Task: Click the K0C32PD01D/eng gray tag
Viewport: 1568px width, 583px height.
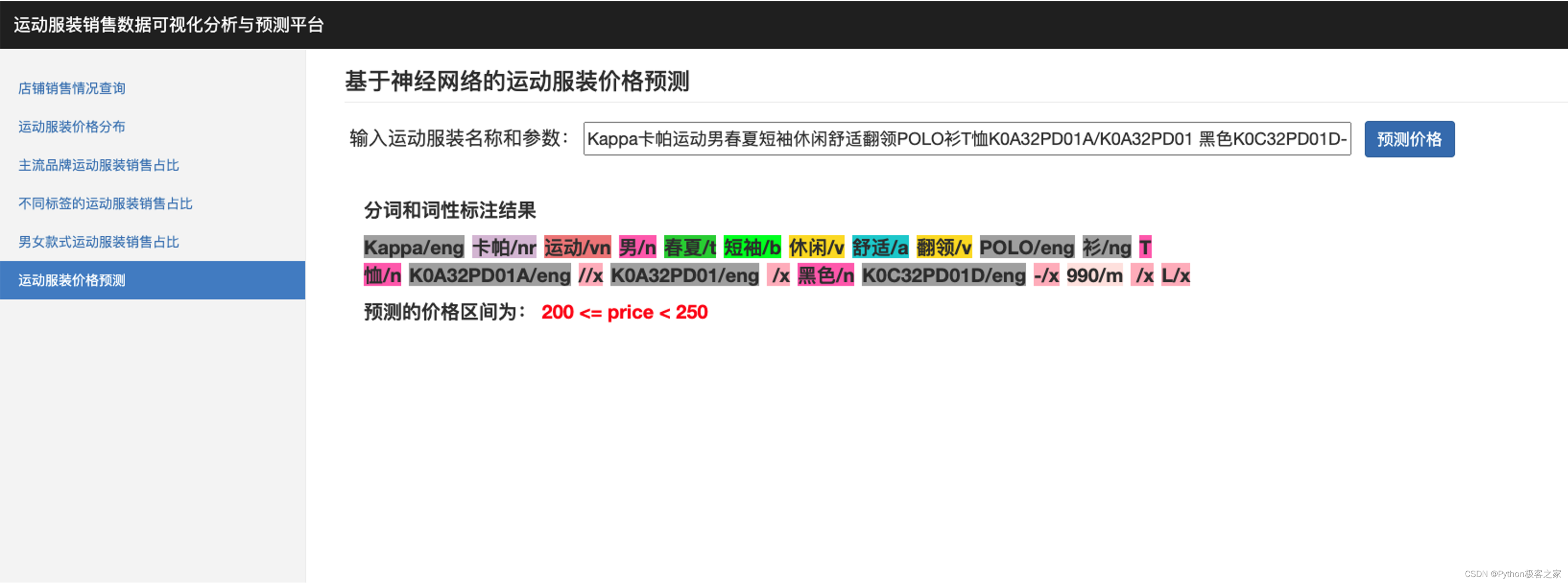Action: point(943,275)
